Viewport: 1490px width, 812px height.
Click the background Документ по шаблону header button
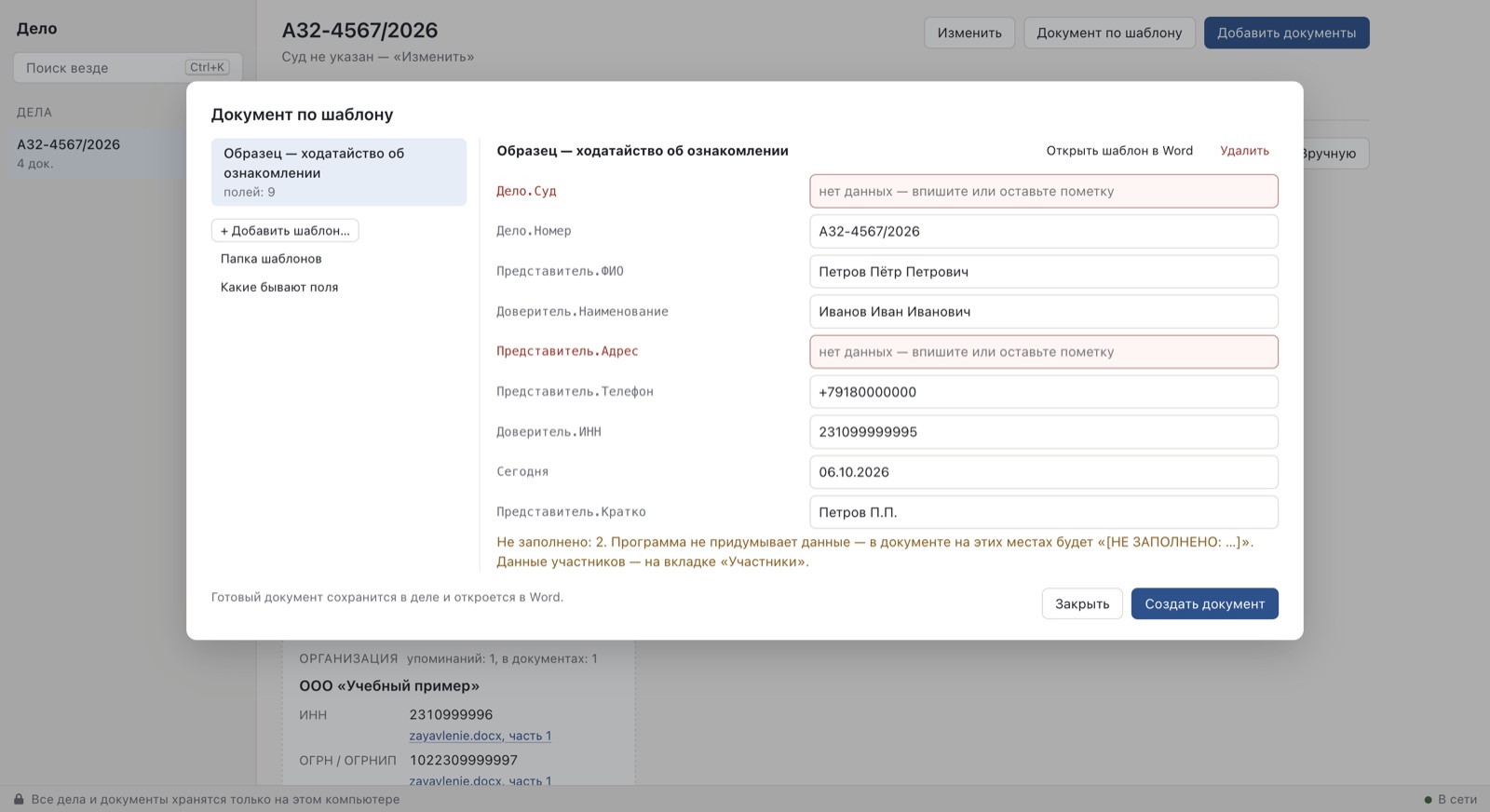(1109, 33)
